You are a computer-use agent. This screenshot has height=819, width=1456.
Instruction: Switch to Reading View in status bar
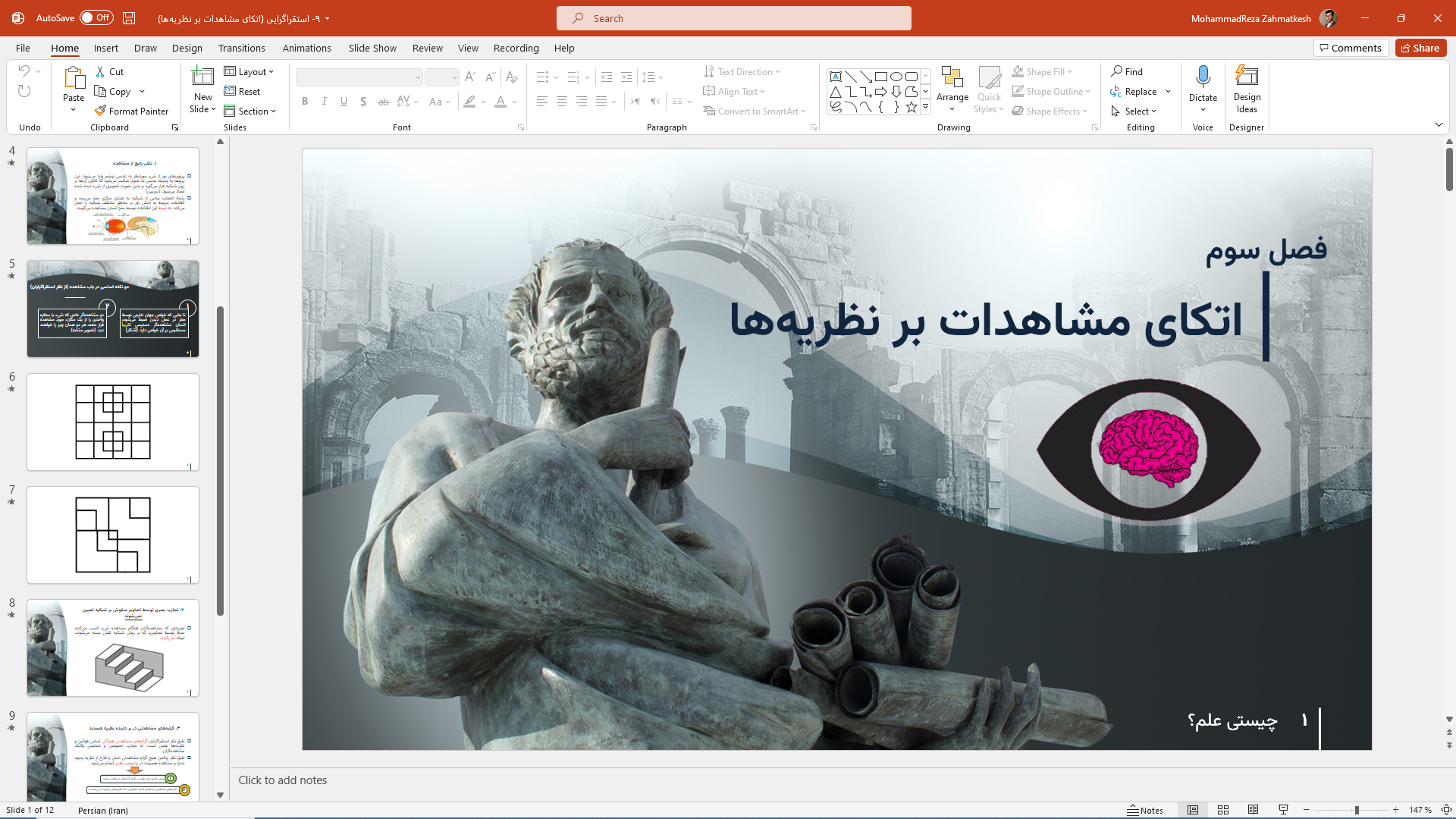pos(1254,810)
